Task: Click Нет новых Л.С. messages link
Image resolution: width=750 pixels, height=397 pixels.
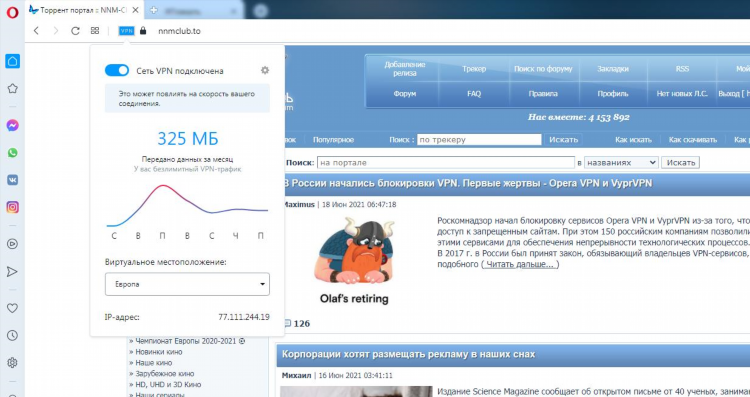Action: pyautogui.click(x=682, y=94)
